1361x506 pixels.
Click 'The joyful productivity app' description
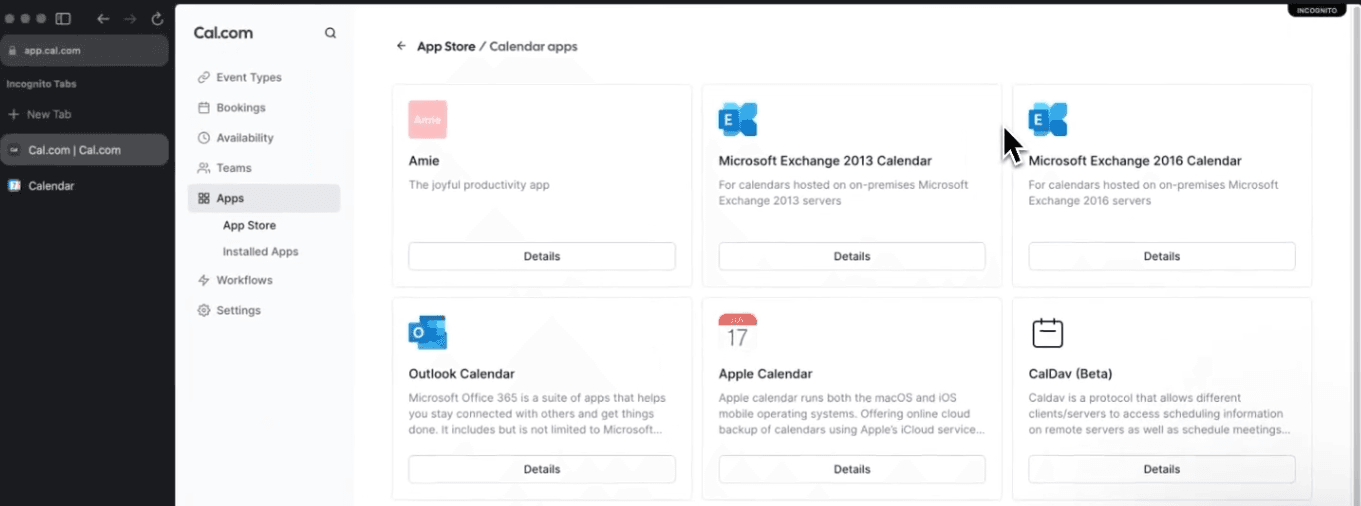point(479,185)
